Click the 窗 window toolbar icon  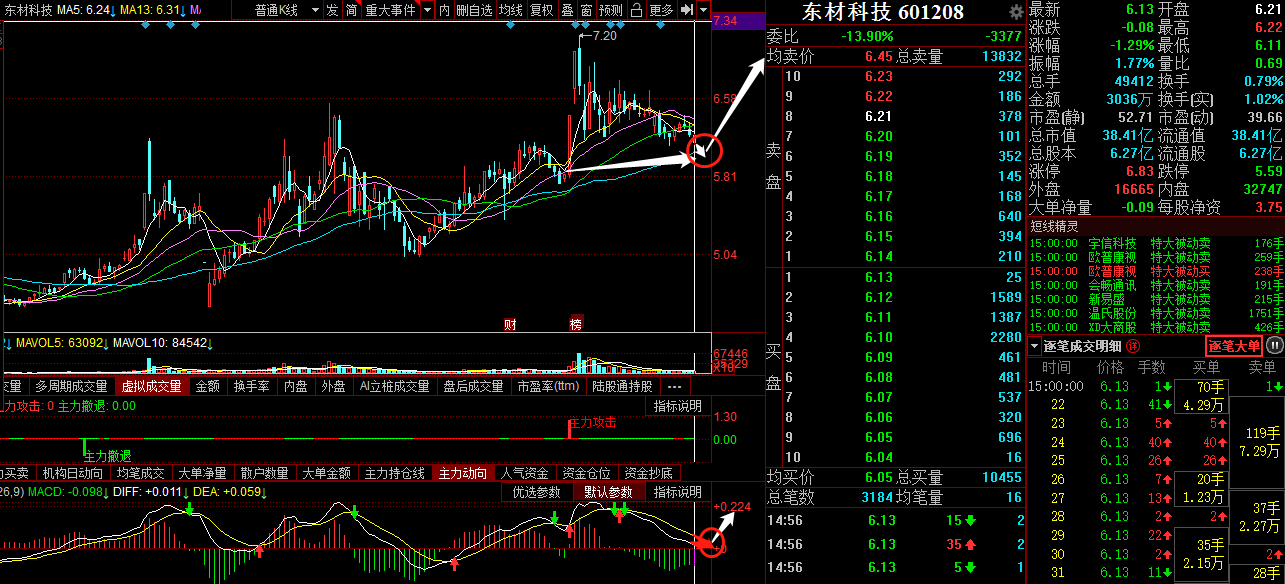coord(585,10)
